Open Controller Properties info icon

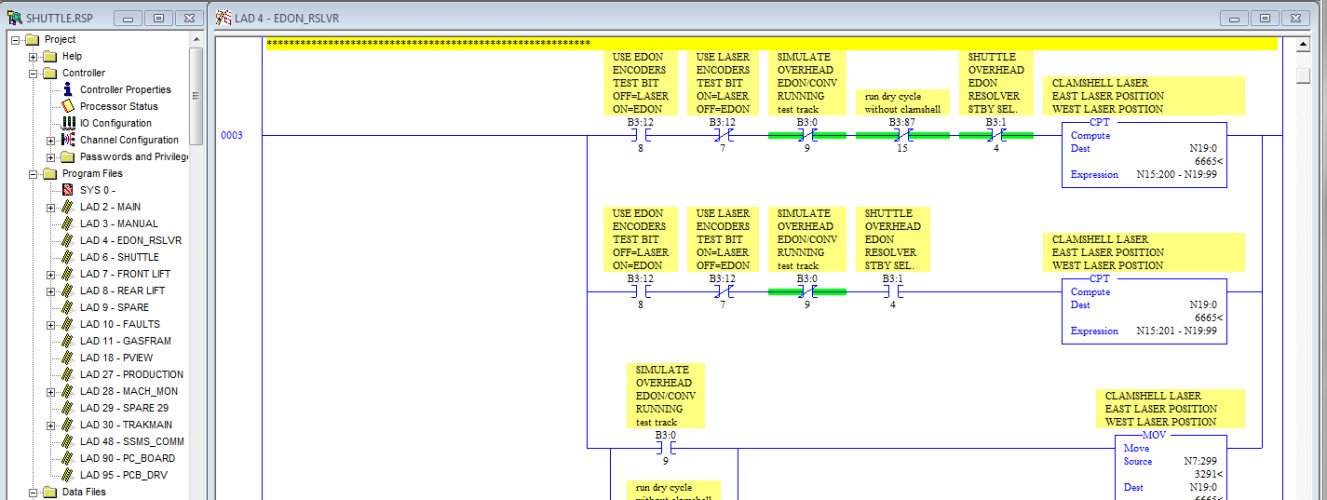coord(68,90)
